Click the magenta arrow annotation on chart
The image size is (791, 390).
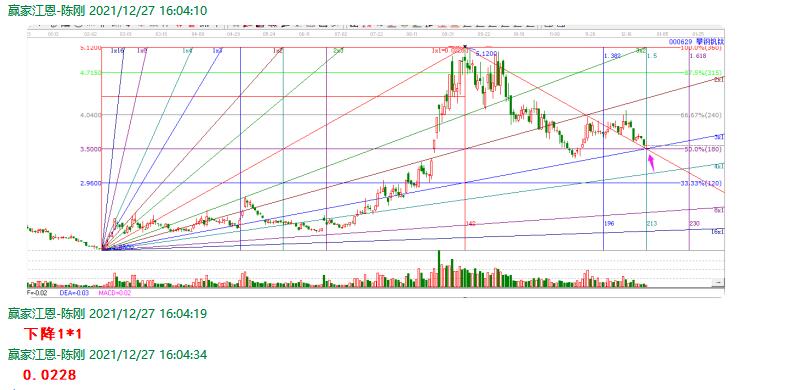click(x=651, y=163)
